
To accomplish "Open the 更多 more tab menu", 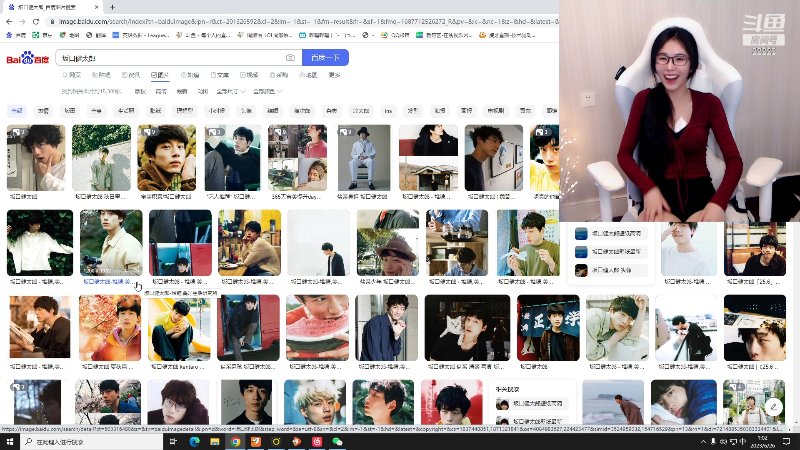I will click(x=334, y=75).
